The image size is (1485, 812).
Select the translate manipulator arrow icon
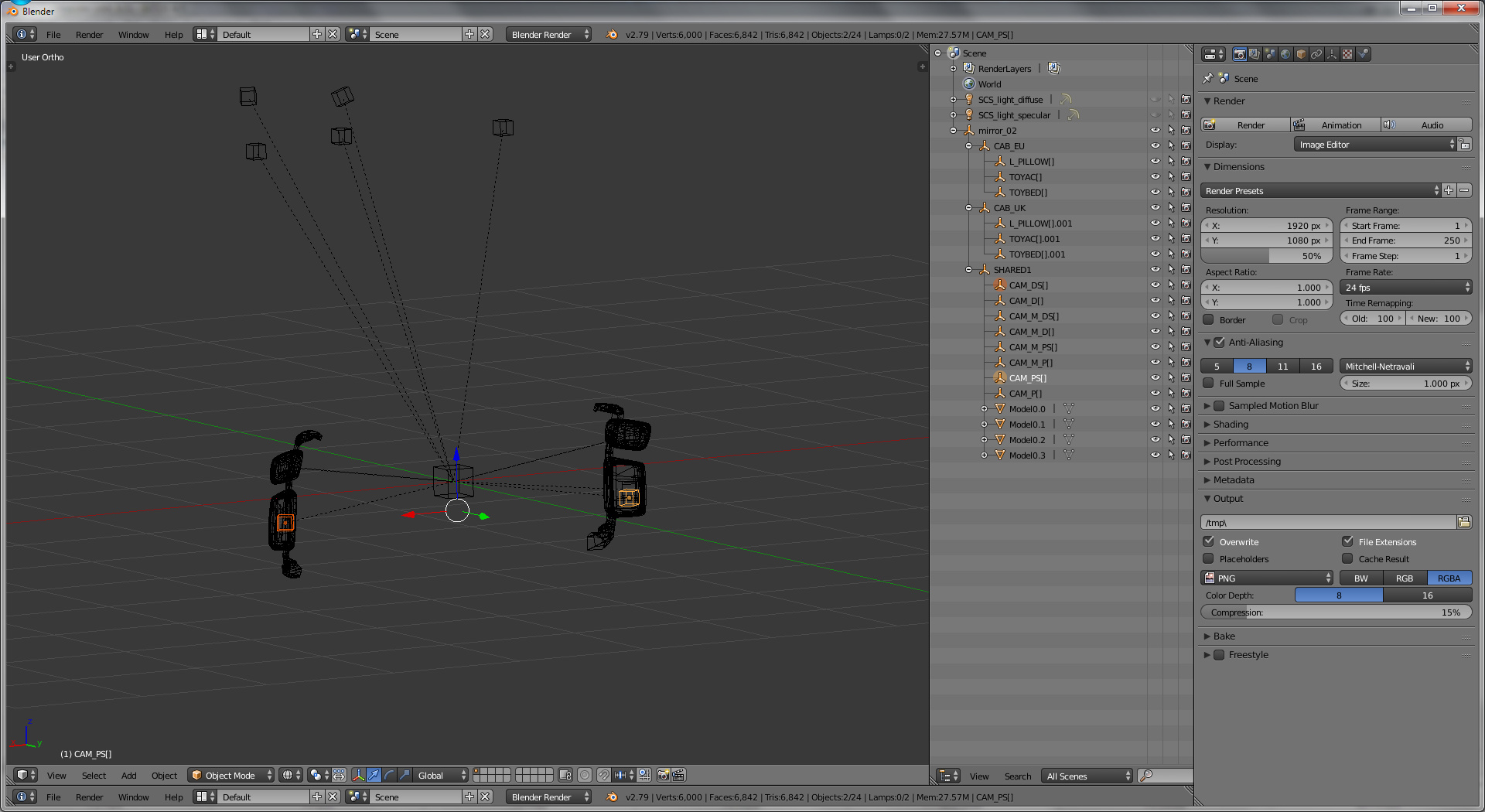click(374, 775)
